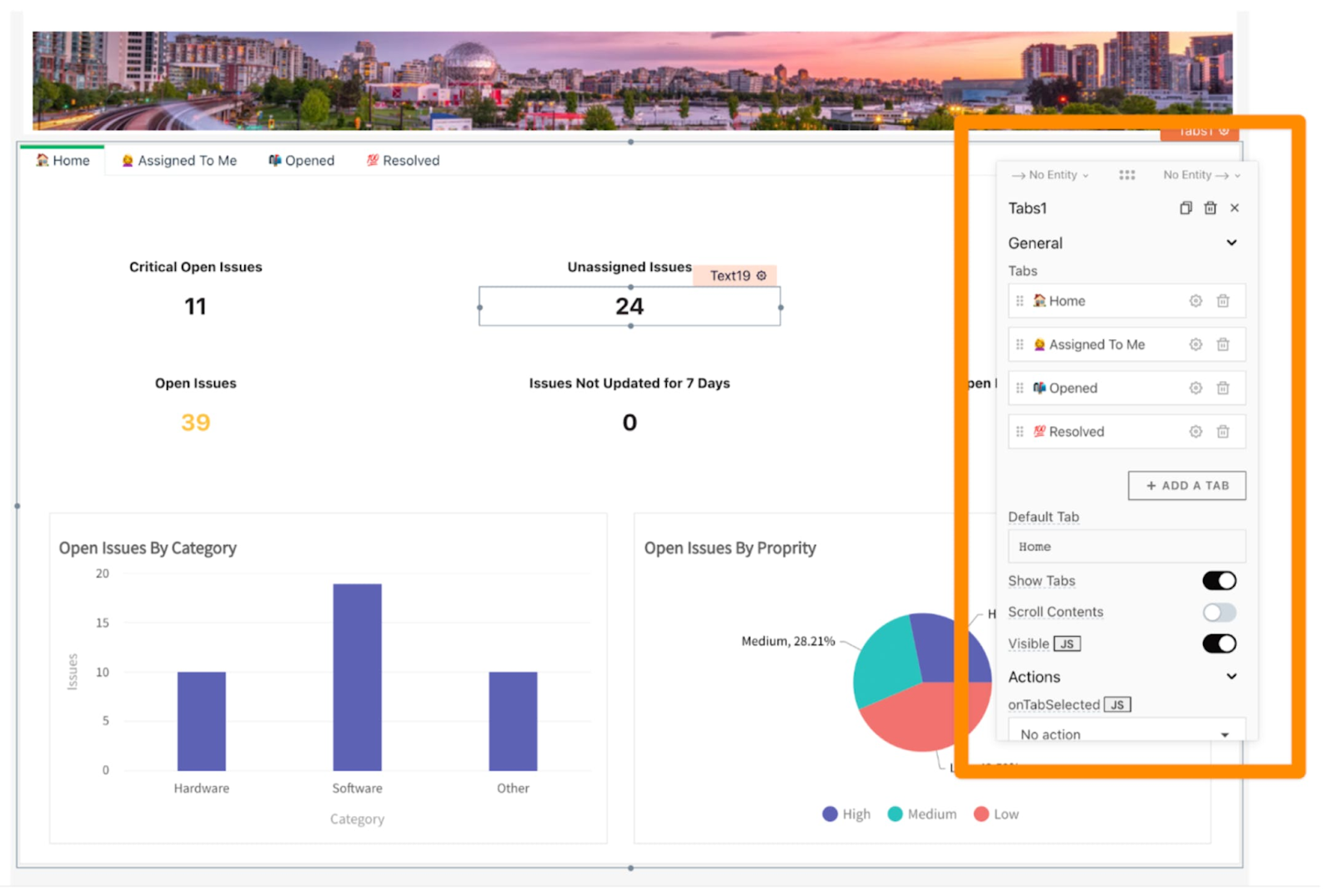Open settings for Home tab row
The height and width of the screenshot is (896, 1334).
[x=1196, y=301]
